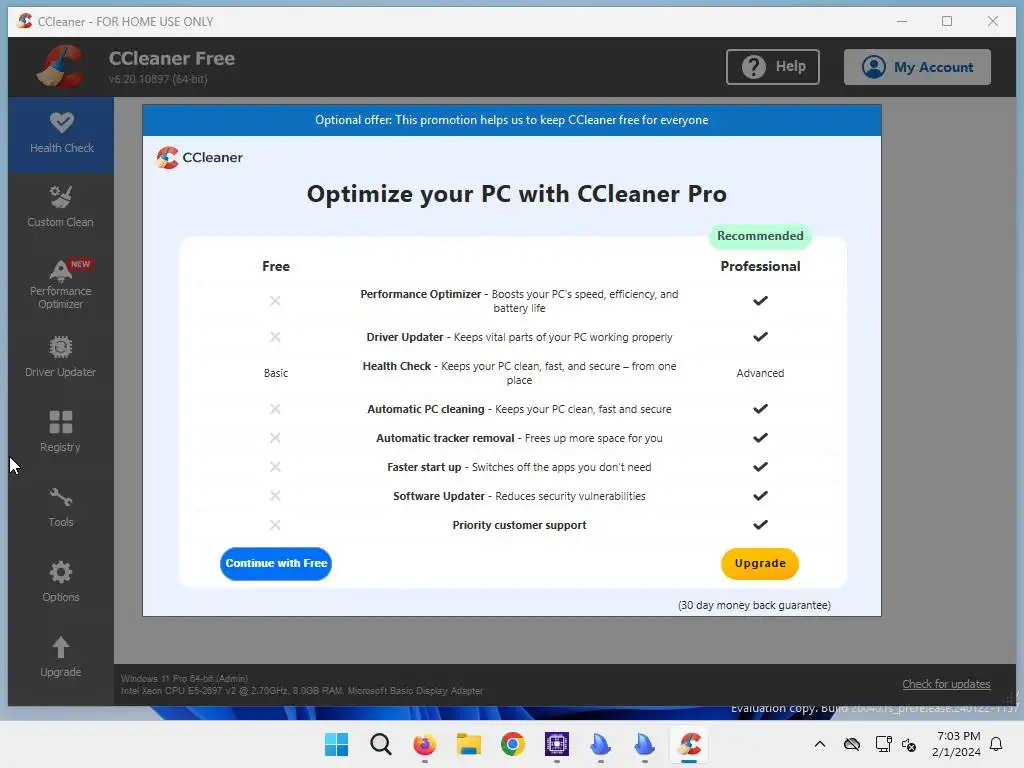Click the X mark beside Automatic PC cleaning
The image size is (1024, 768).
[275, 409]
